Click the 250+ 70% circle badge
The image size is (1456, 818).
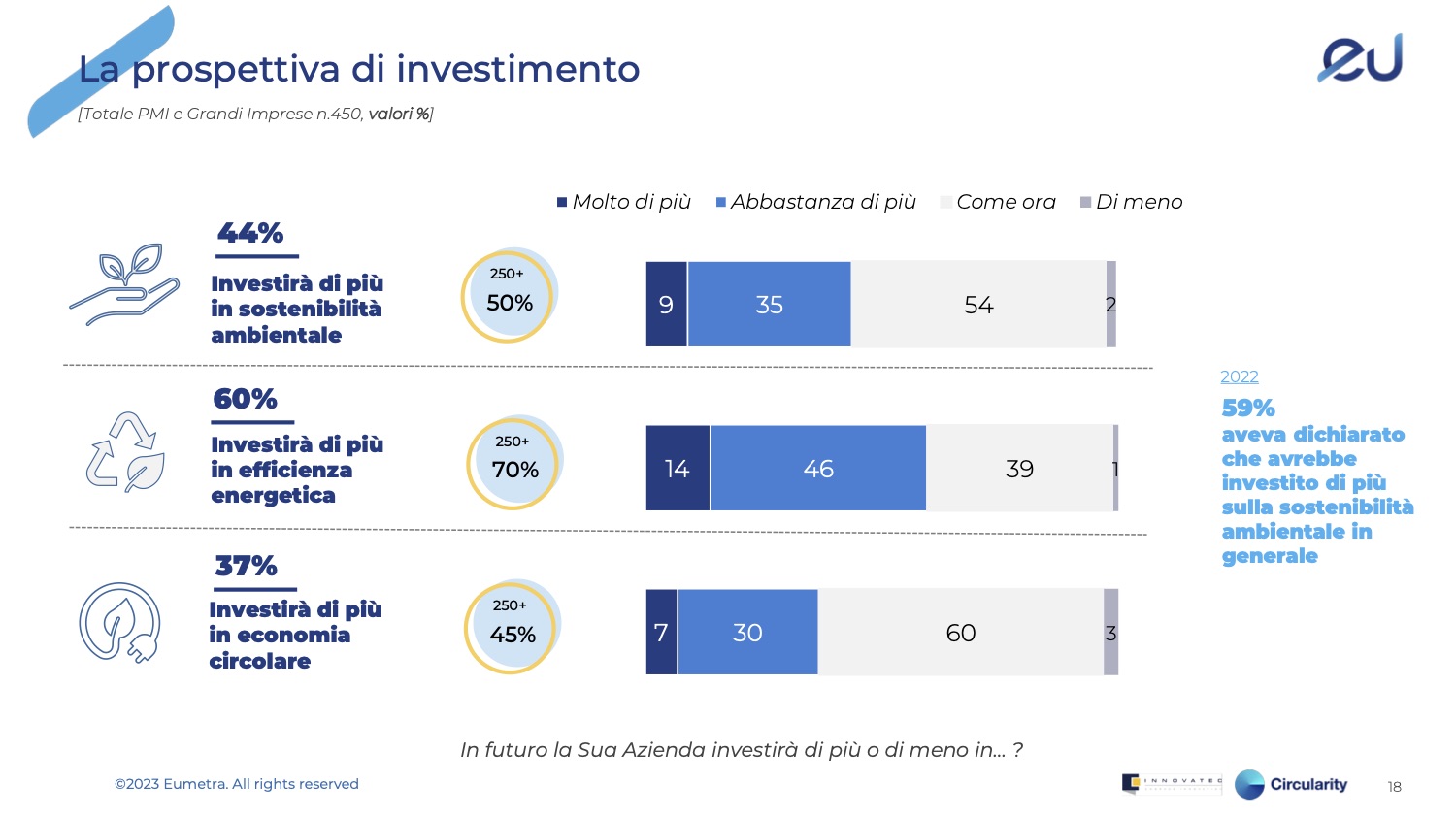point(514,463)
